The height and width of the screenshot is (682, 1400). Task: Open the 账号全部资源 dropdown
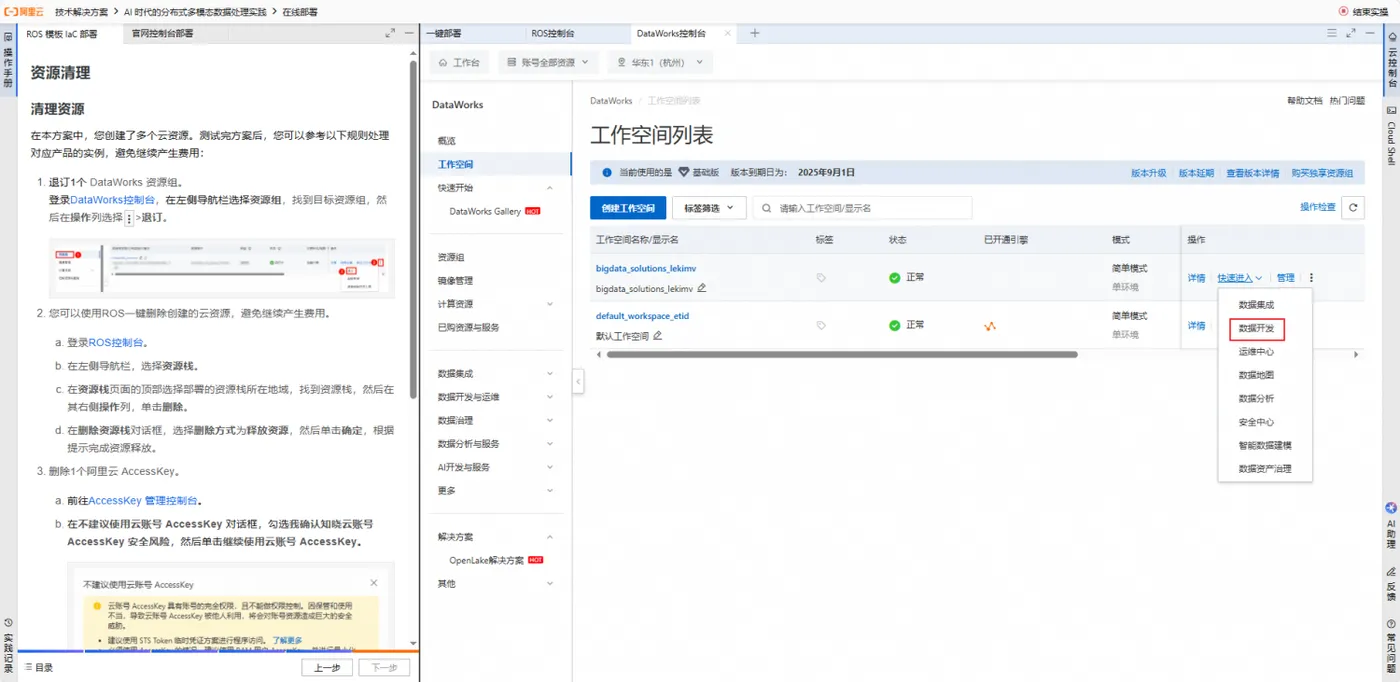tap(548, 62)
